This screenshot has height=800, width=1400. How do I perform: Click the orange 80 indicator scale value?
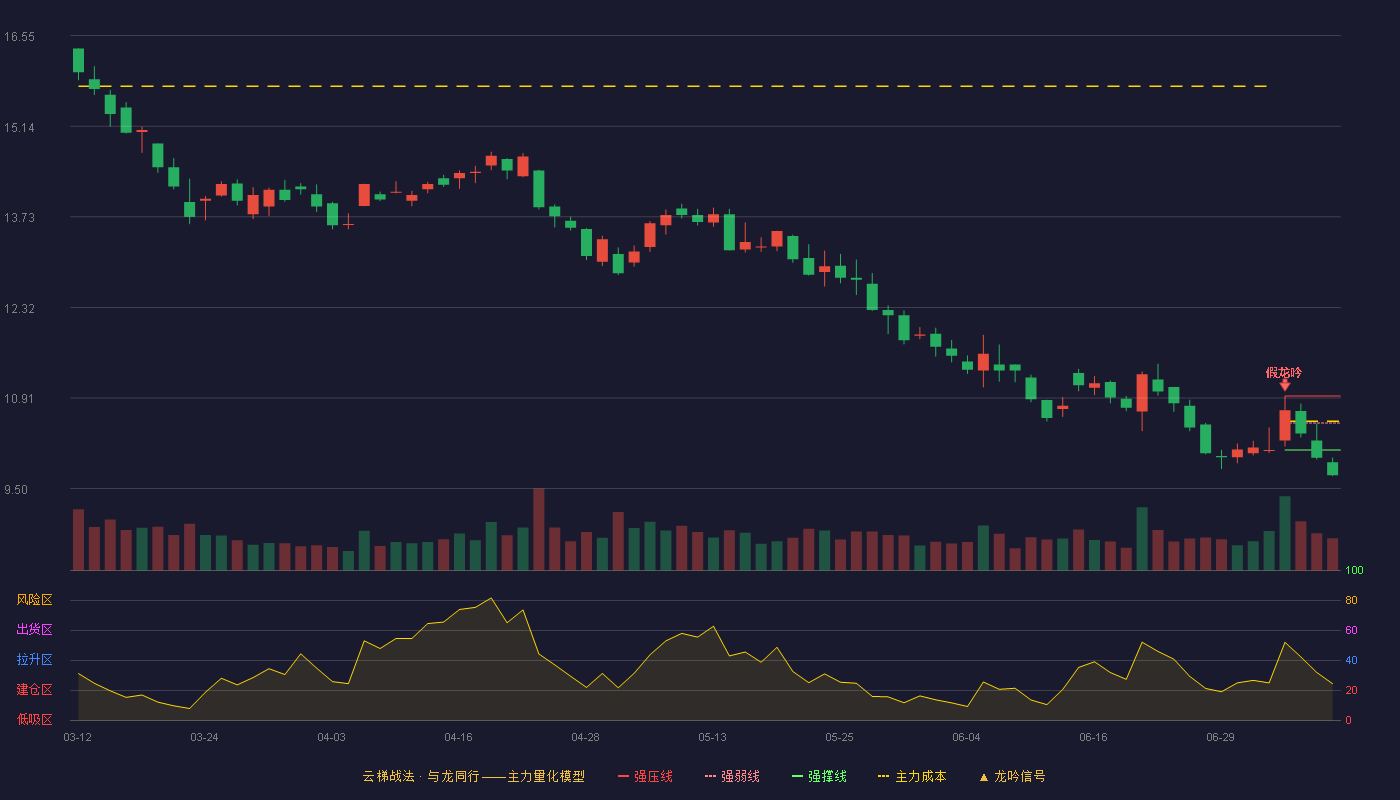pyautogui.click(x=1351, y=600)
